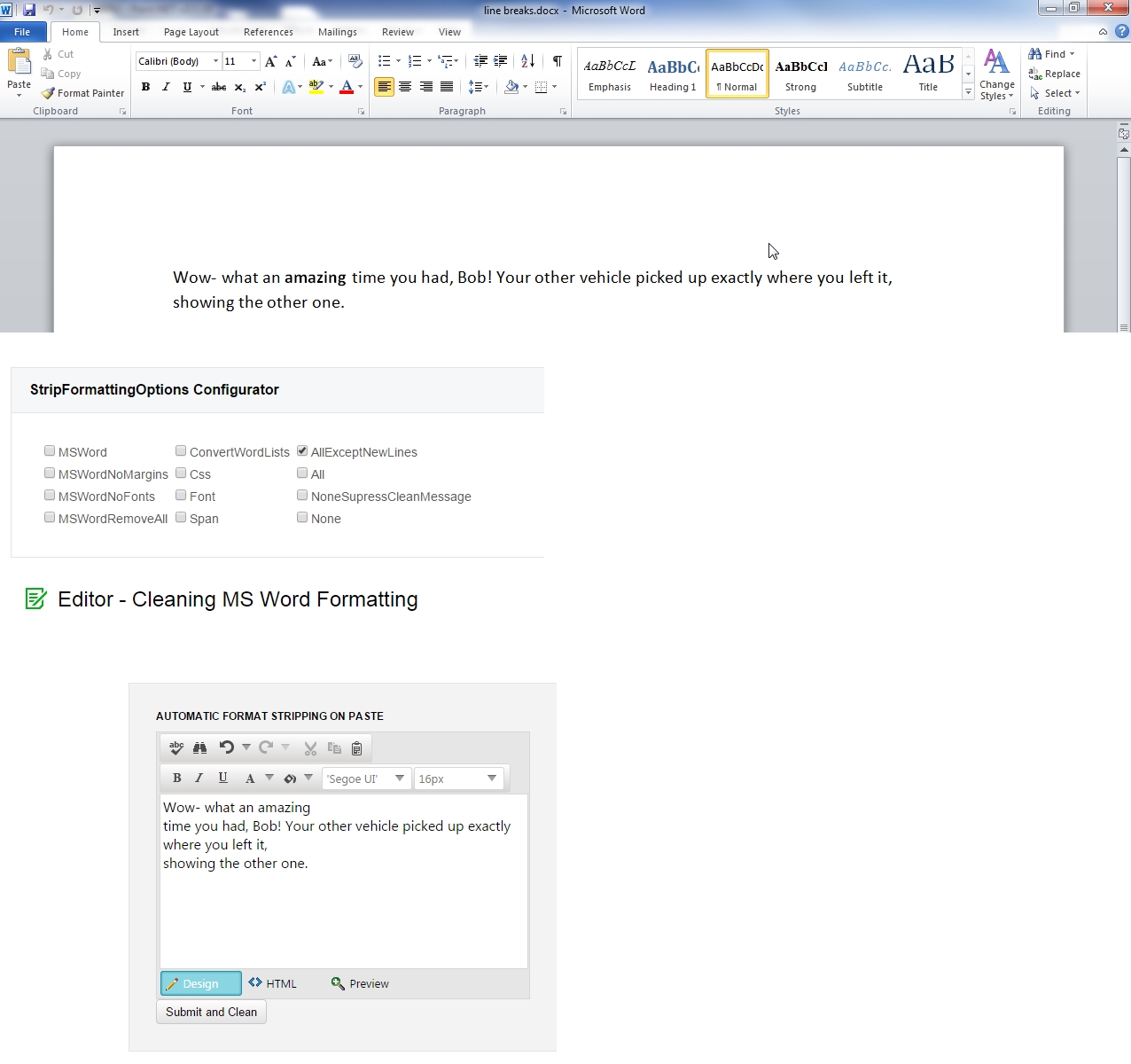
Task: Click the Word Help question mark icon
Action: point(1121,32)
